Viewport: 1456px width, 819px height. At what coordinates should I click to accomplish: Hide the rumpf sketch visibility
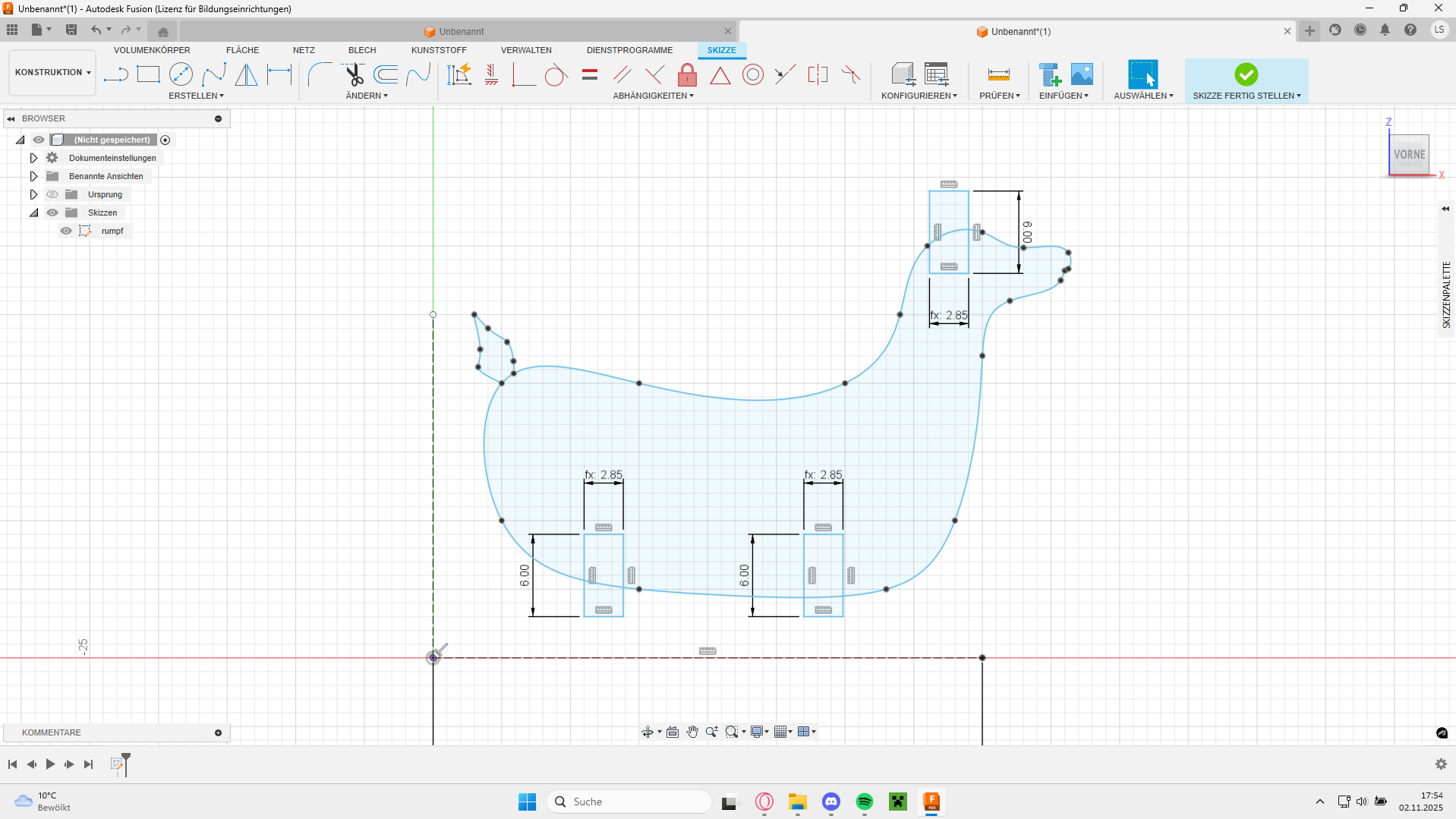click(66, 231)
